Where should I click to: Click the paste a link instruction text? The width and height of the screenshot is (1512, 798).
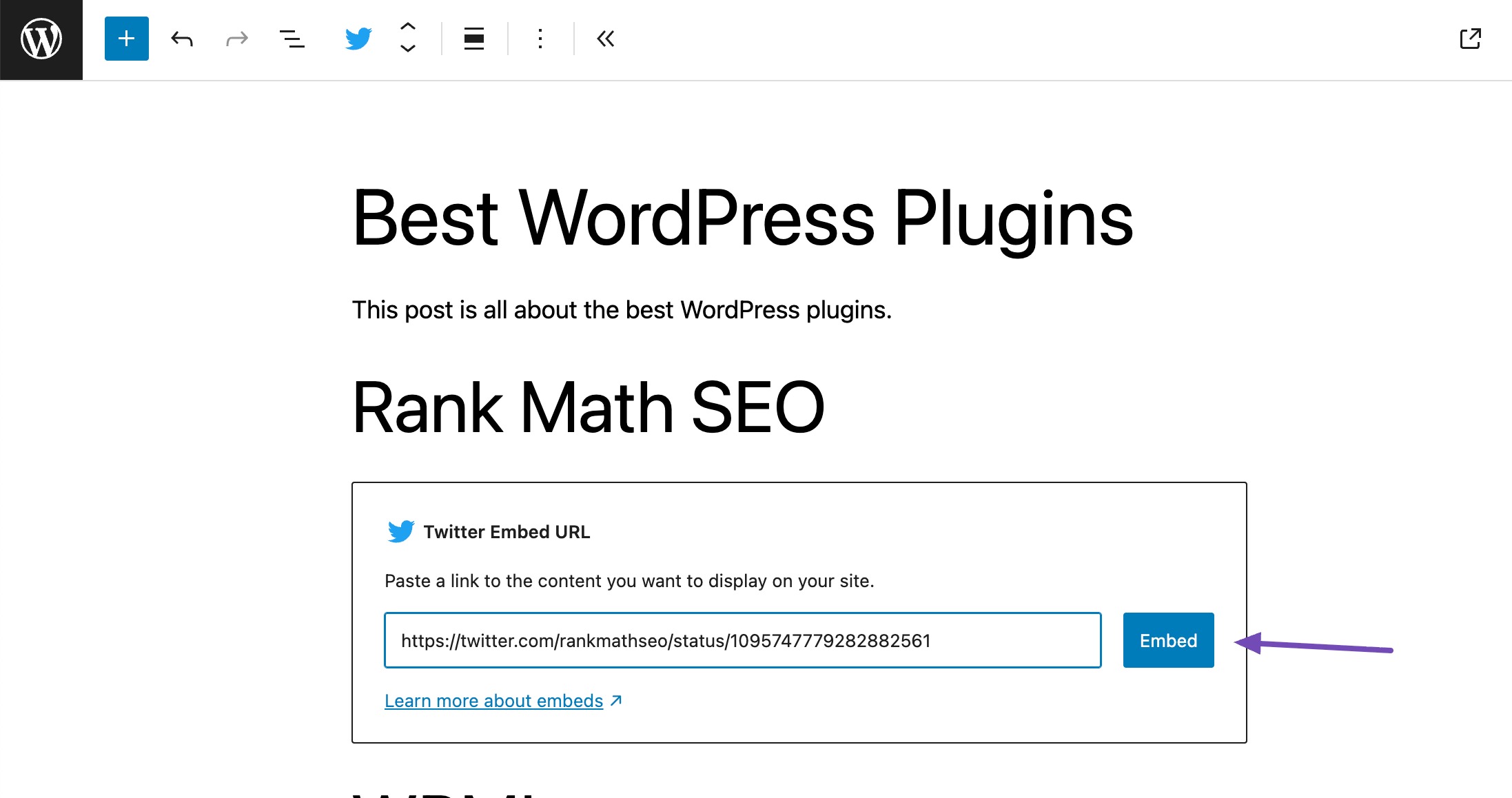coord(629,581)
